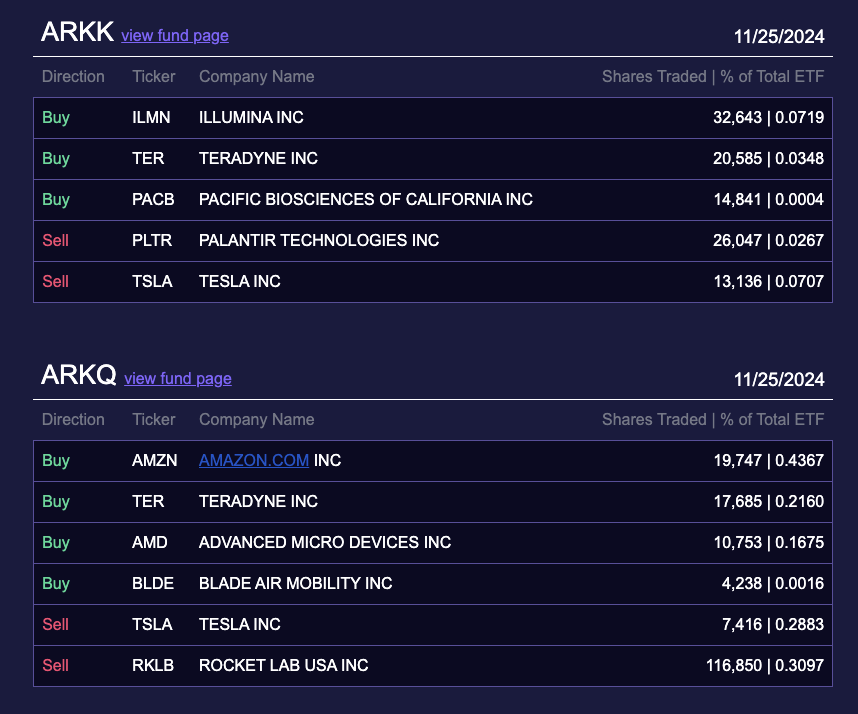This screenshot has height=714, width=858.
Task: Select the PACB Pacific Biosciences row
Action: (430, 199)
